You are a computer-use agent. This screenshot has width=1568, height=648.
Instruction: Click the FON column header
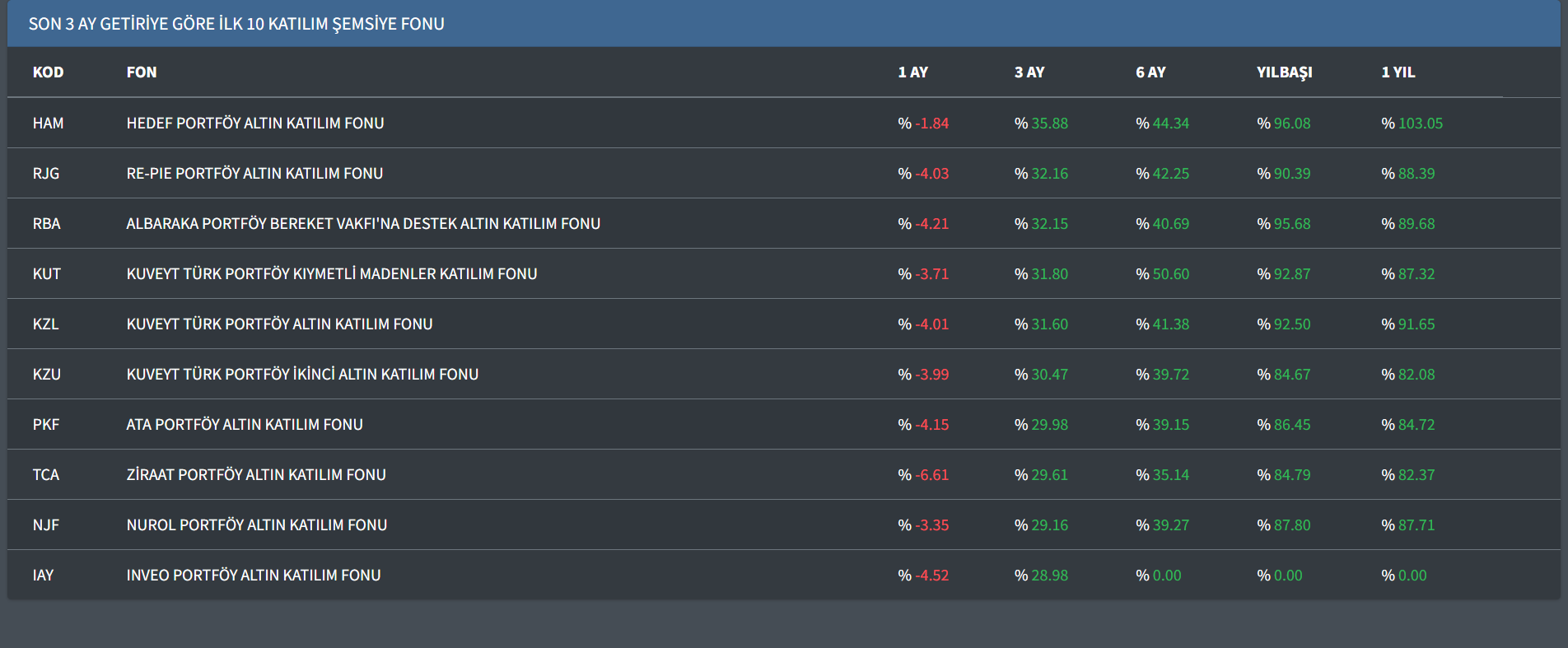(x=141, y=72)
